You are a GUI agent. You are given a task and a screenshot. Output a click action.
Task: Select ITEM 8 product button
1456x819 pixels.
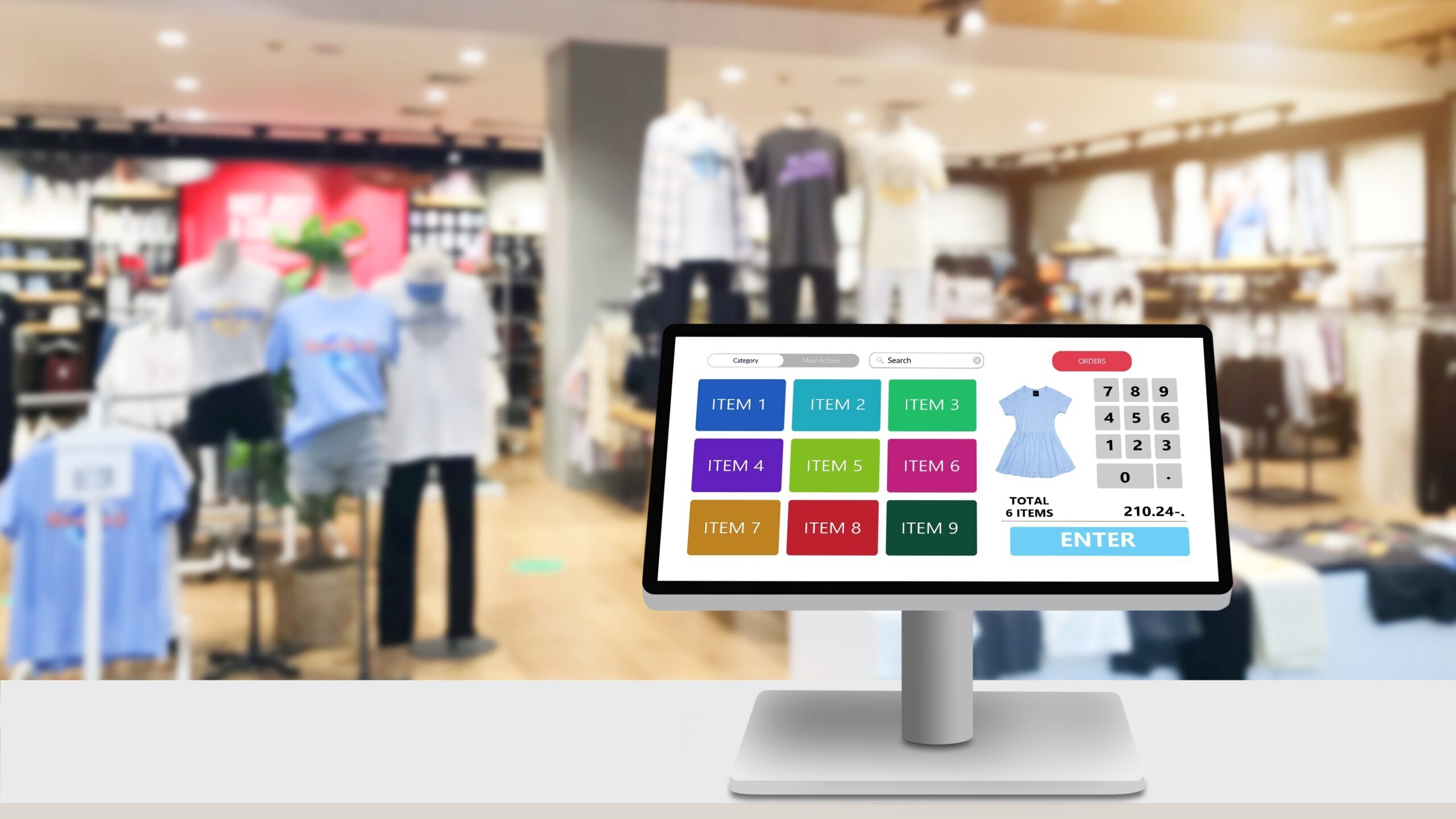[x=834, y=528]
